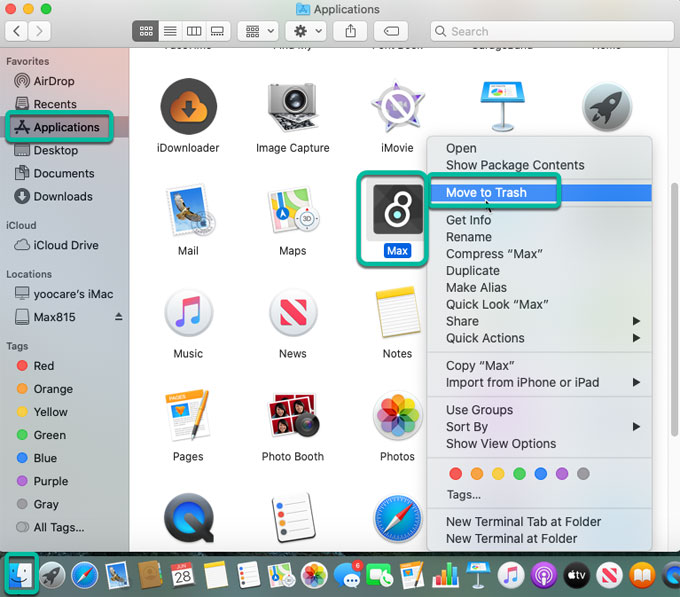680x597 pixels.
Task: Click the Maps application icon
Action: pyautogui.click(x=292, y=210)
